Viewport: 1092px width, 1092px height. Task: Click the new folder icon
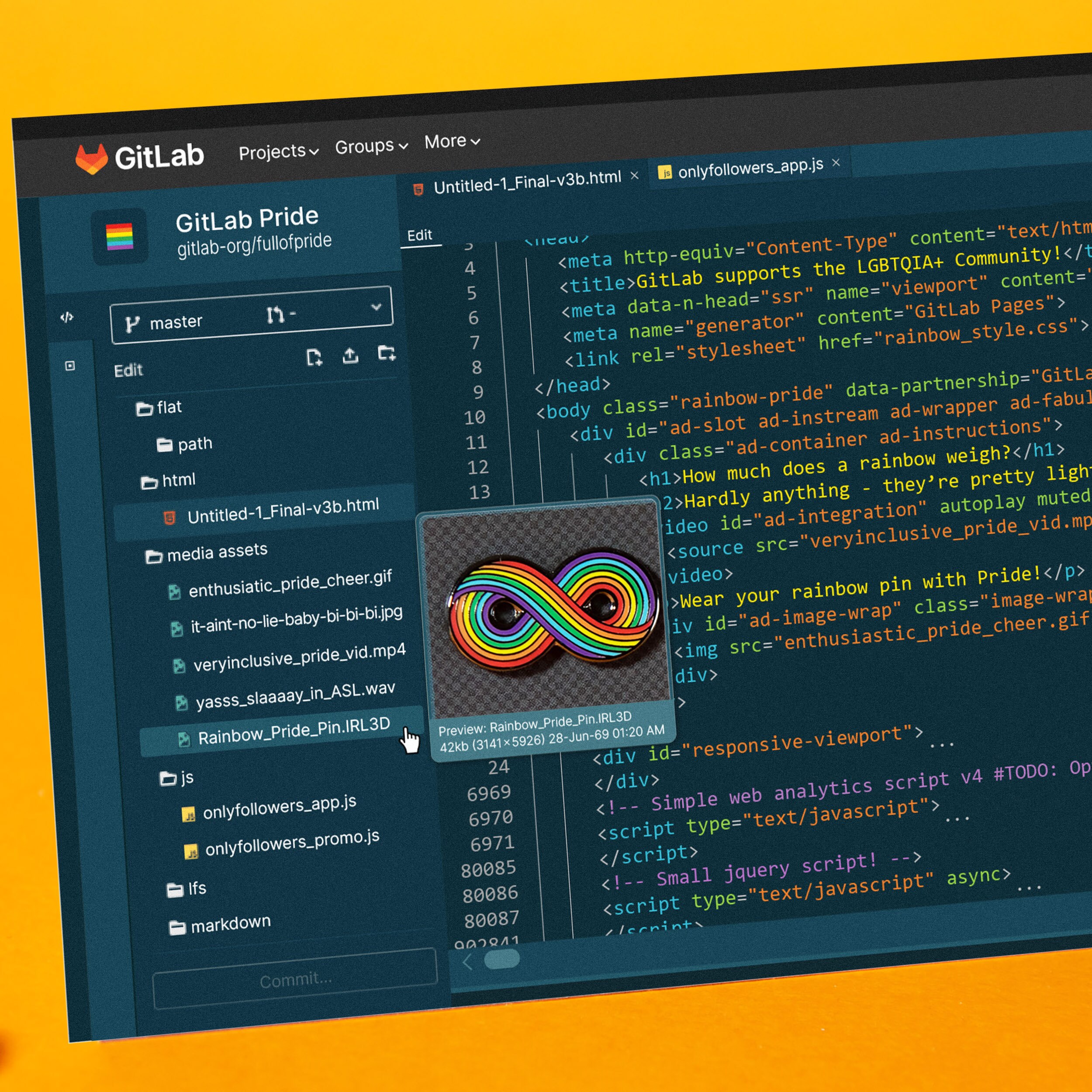(387, 353)
